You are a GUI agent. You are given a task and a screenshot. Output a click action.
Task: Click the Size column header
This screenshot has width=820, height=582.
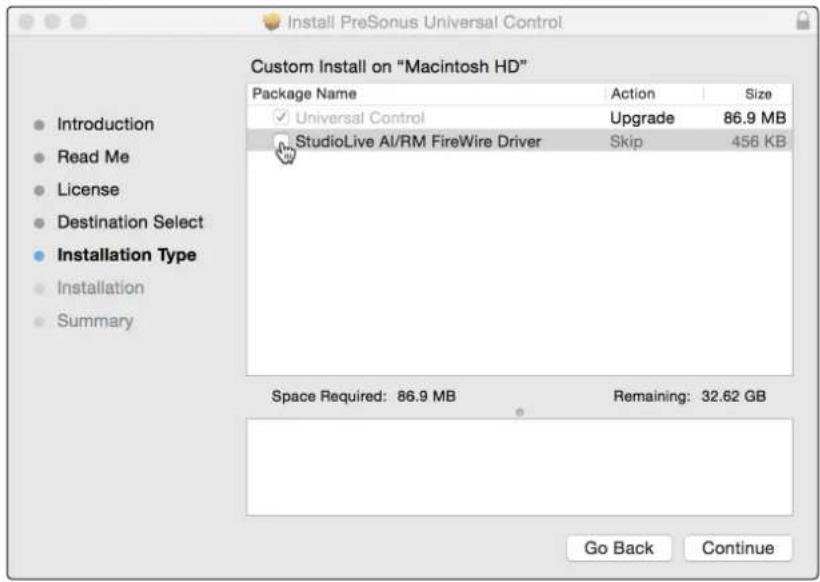(758, 94)
